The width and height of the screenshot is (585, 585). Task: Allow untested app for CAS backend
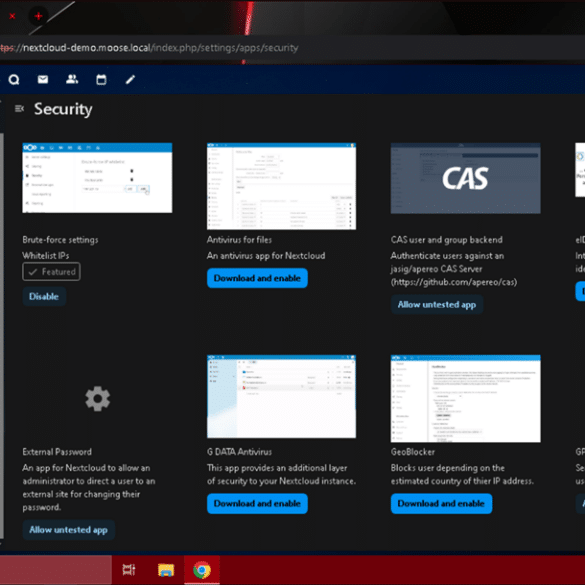point(437,304)
